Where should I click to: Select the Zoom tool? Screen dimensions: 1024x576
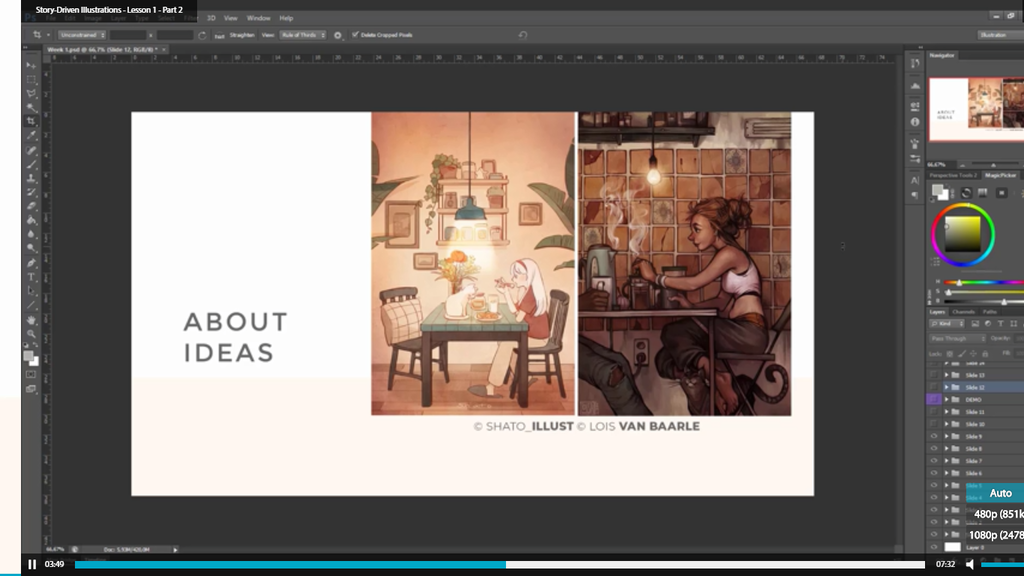coord(31,334)
